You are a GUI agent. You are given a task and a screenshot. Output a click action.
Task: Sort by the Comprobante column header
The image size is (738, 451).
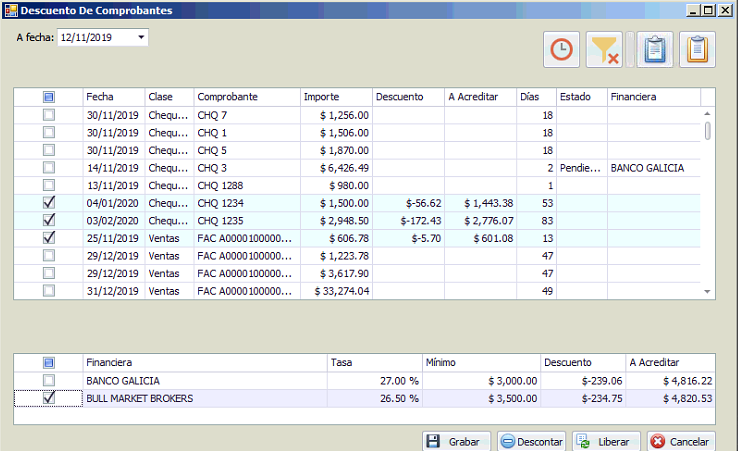point(247,97)
